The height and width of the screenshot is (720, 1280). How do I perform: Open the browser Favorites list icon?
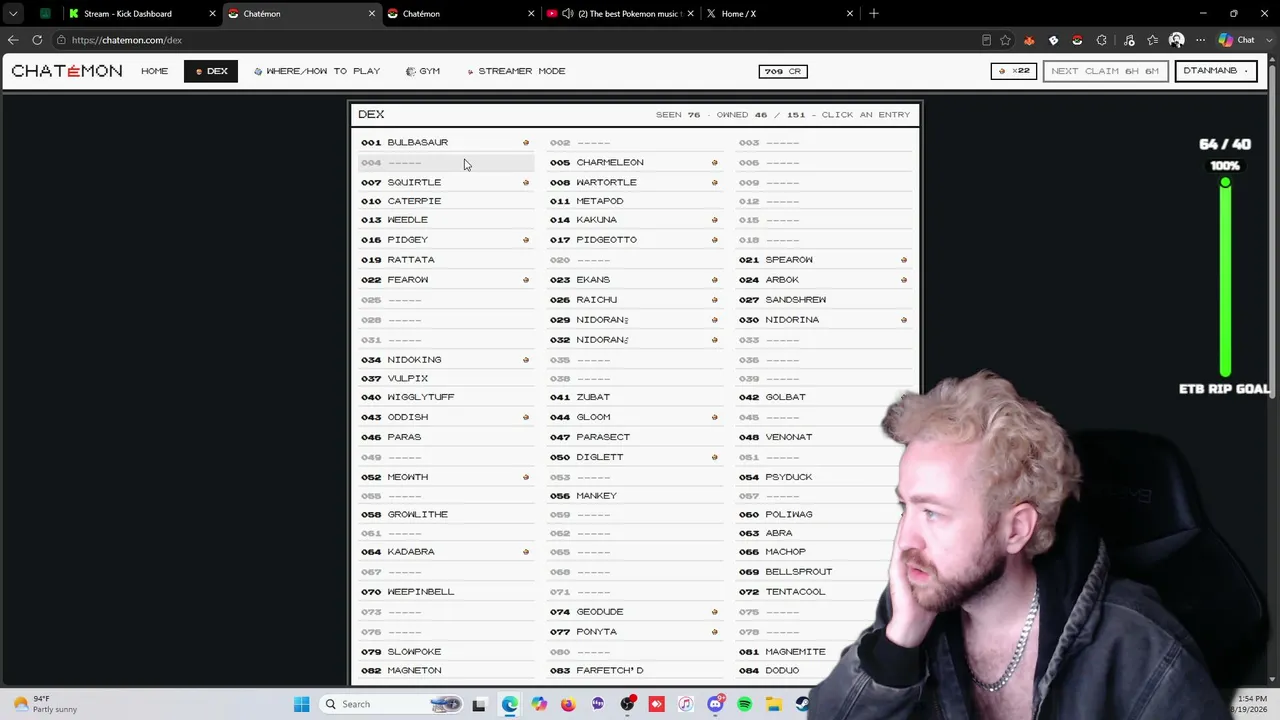point(1153,40)
